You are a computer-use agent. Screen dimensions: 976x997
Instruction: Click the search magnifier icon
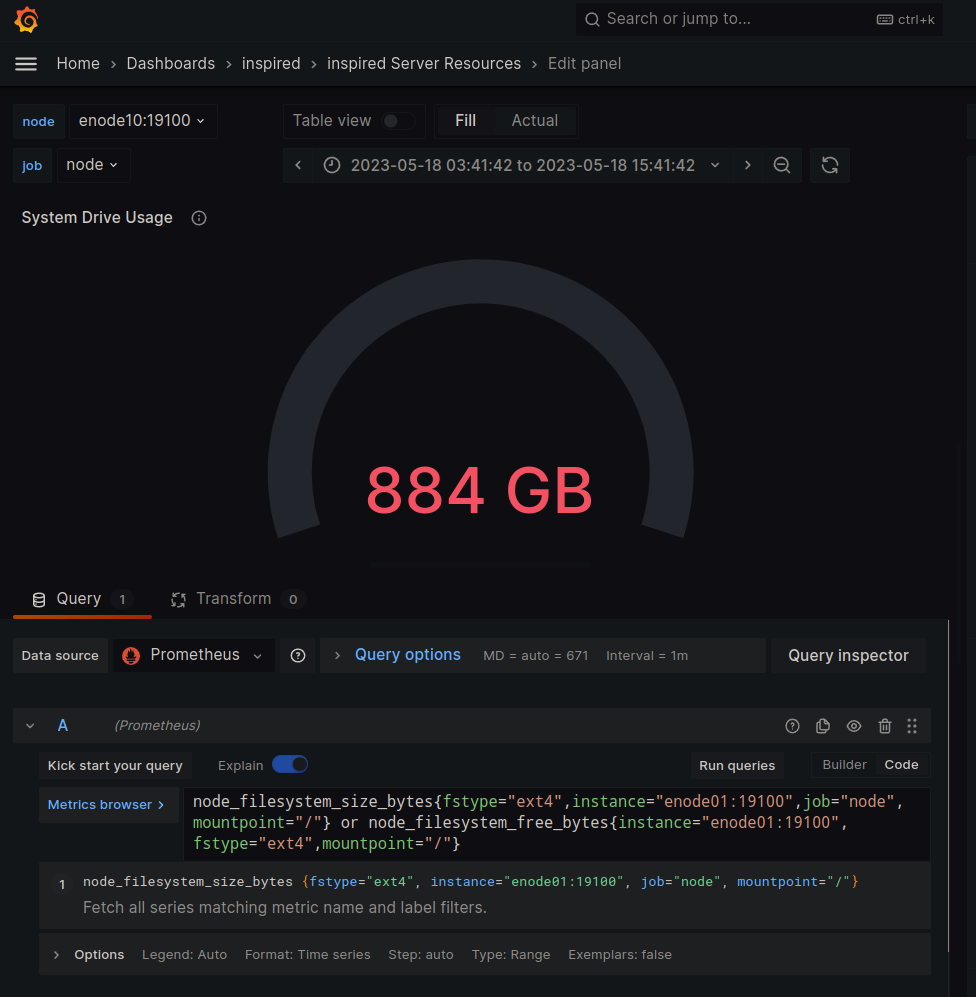592,20
